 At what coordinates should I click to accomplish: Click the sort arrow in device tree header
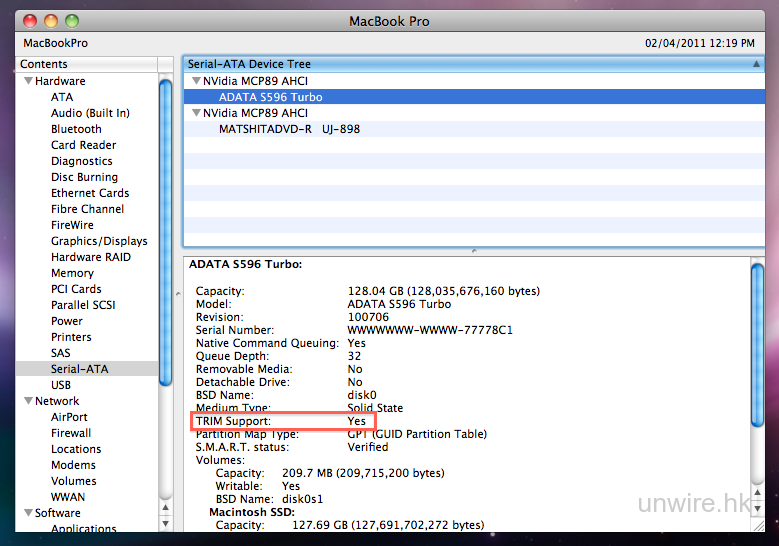coord(756,64)
